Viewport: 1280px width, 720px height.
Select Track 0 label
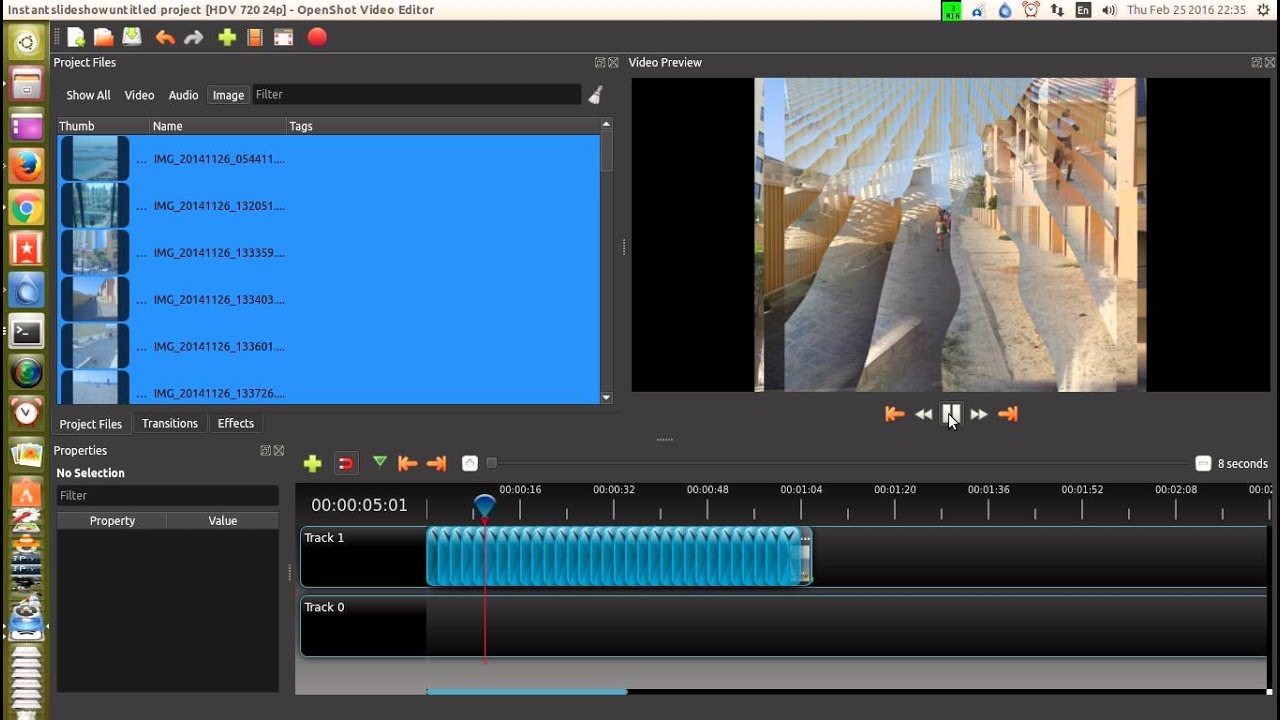pos(324,607)
